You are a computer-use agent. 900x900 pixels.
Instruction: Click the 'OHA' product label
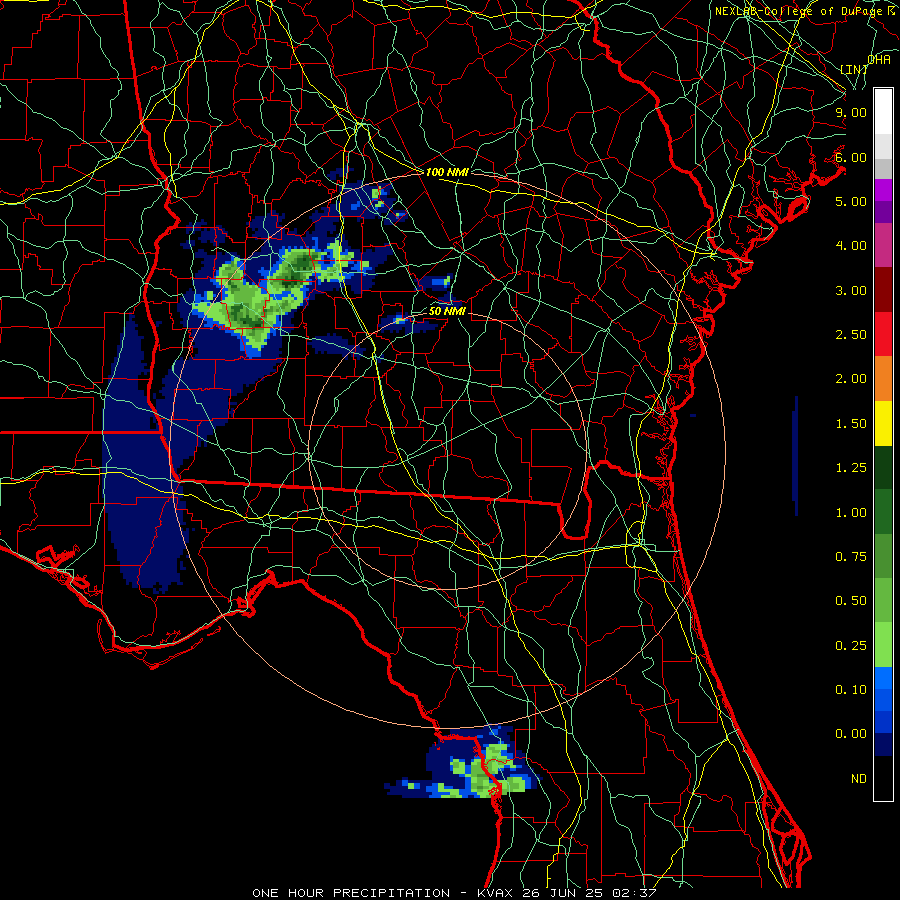click(879, 59)
